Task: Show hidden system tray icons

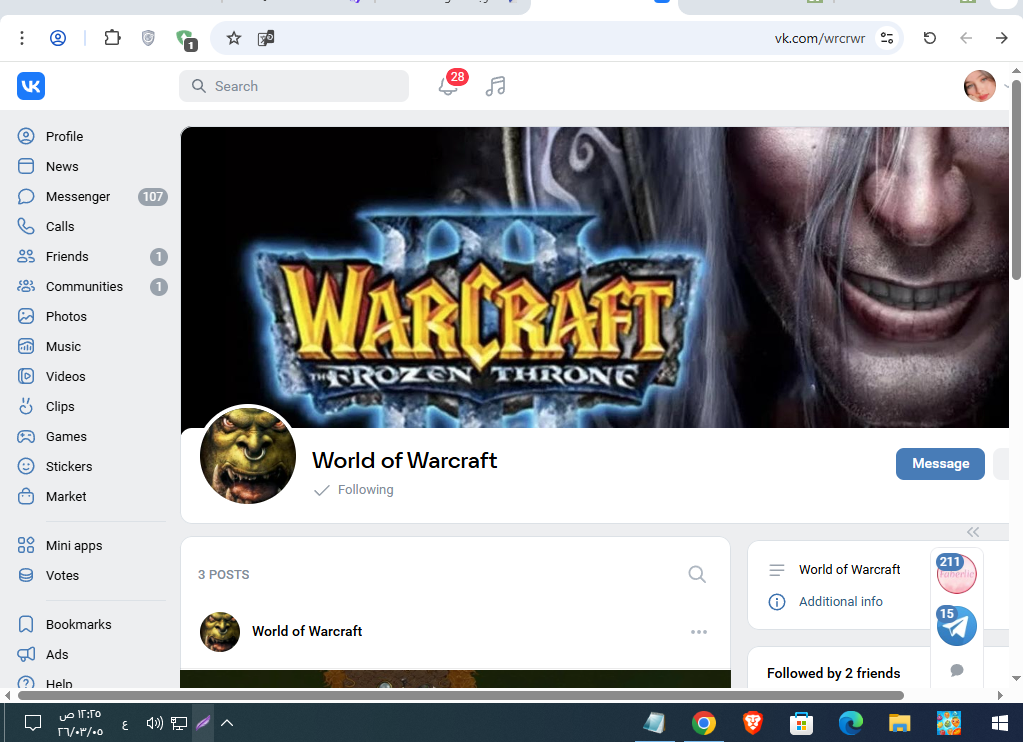Action: coord(227,723)
